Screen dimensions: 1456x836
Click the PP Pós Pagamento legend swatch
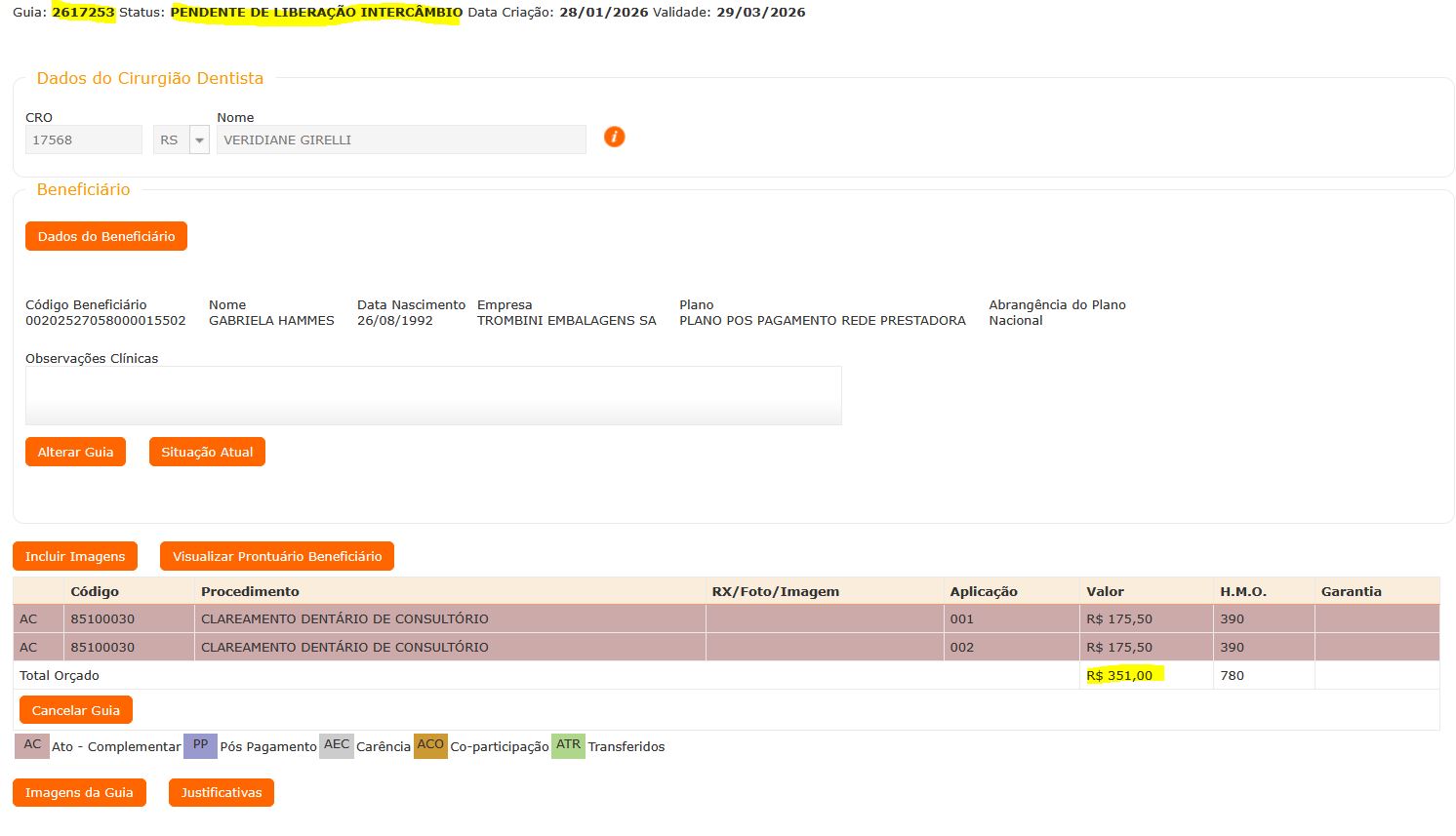point(200,746)
